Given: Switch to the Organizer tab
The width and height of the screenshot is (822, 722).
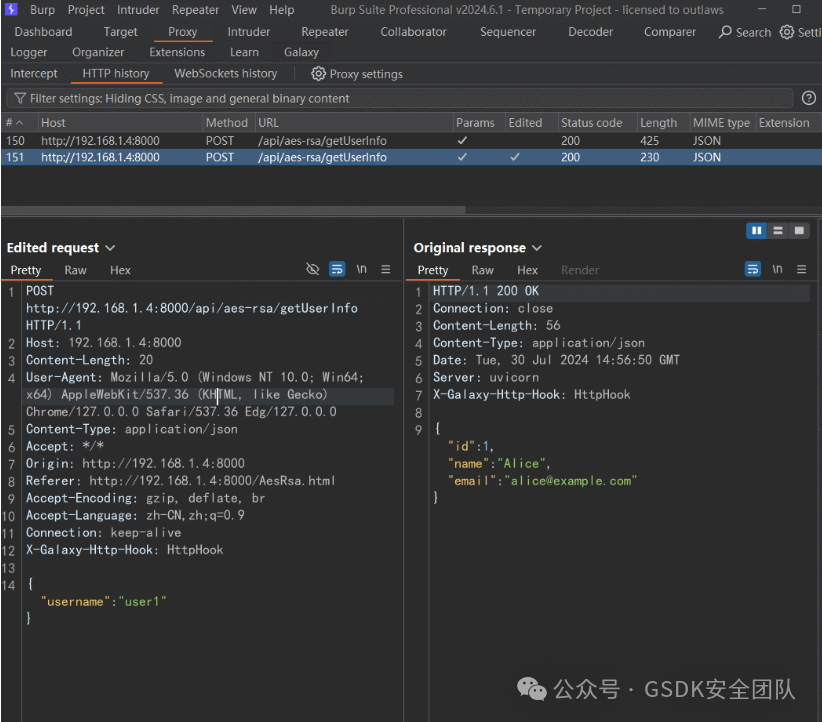Looking at the screenshot, I should point(98,52).
